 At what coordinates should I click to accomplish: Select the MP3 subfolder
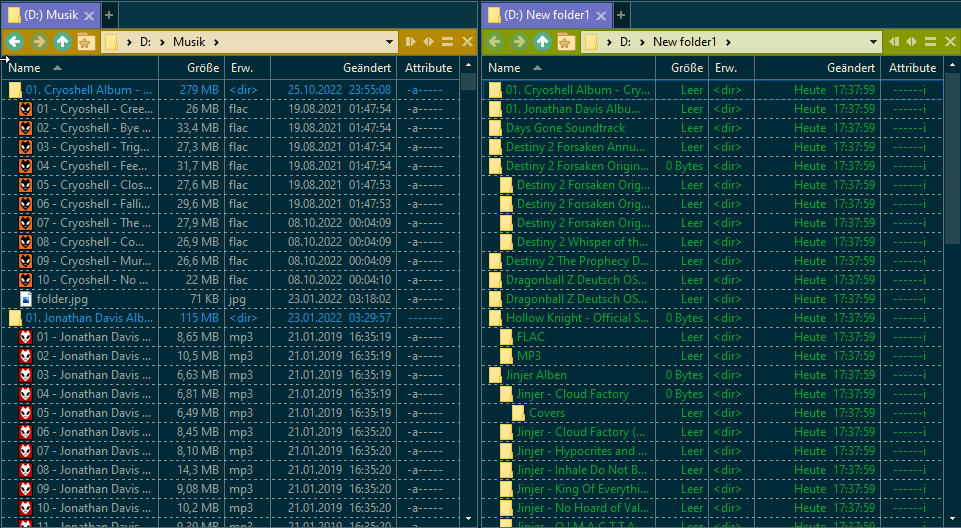point(529,356)
